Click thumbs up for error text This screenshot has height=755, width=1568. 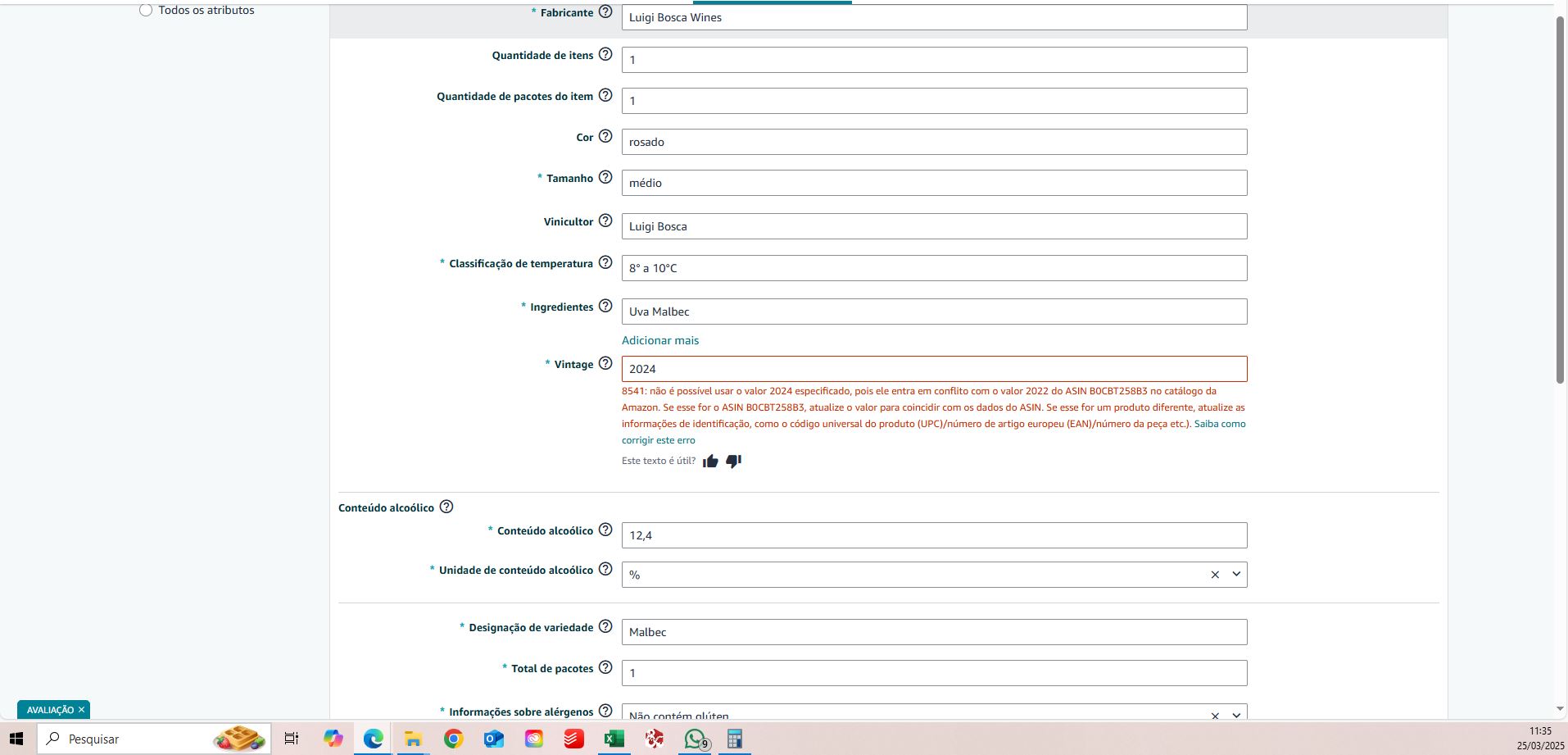coord(710,461)
